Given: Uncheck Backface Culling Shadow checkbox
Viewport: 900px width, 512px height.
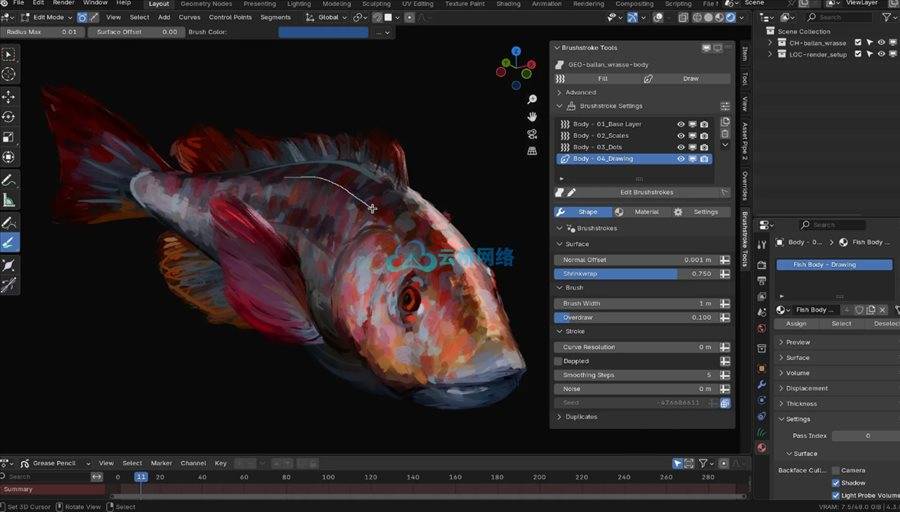Looking at the screenshot, I should coord(836,483).
